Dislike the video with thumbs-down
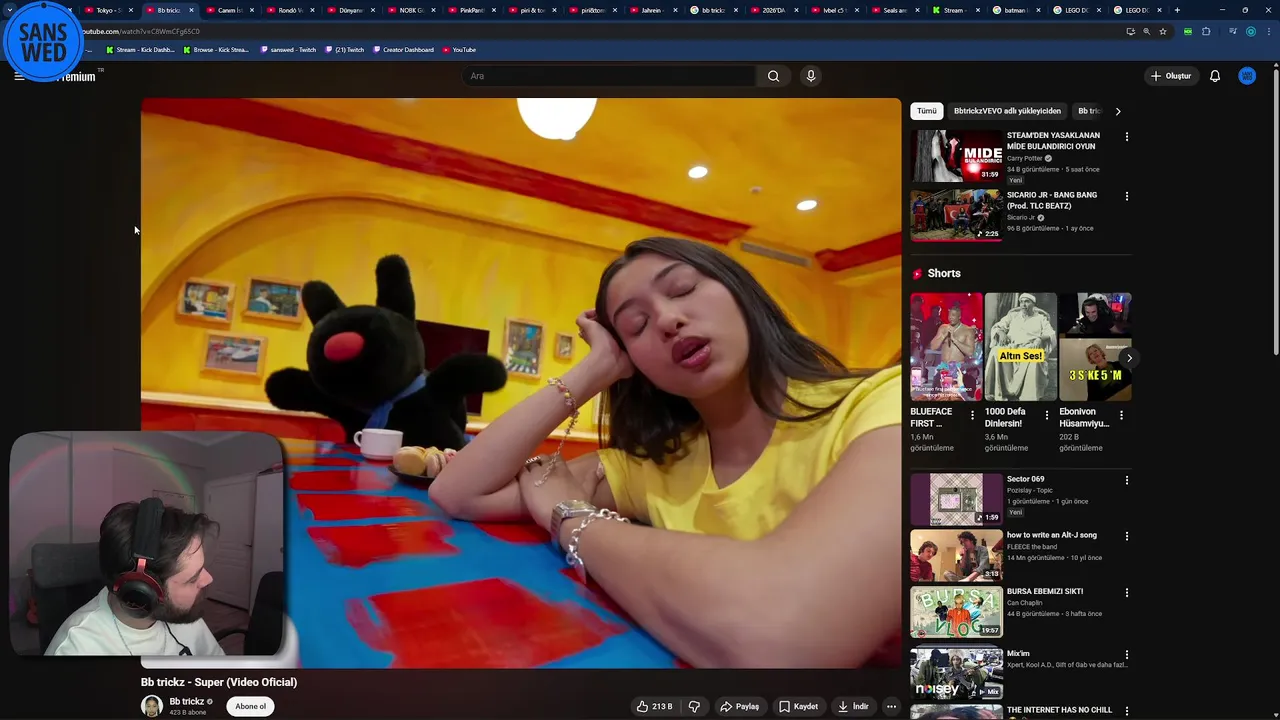The image size is (1280, 720). coord(694,706)
